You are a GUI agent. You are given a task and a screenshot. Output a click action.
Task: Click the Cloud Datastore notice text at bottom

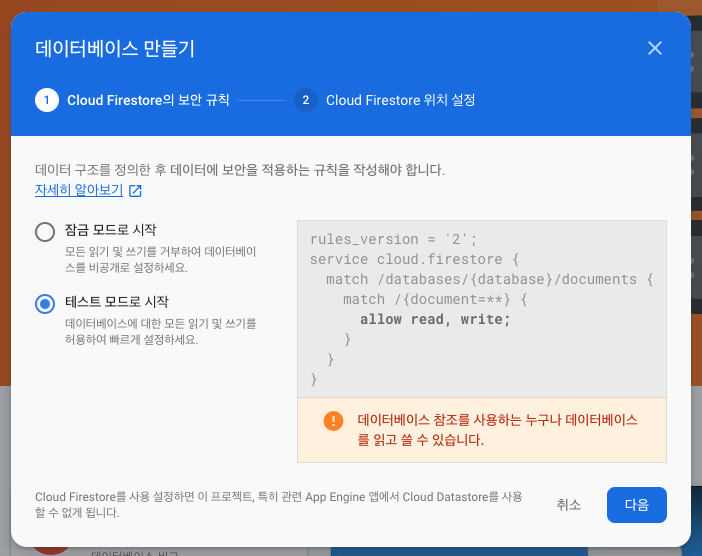[x=278, y=505]
